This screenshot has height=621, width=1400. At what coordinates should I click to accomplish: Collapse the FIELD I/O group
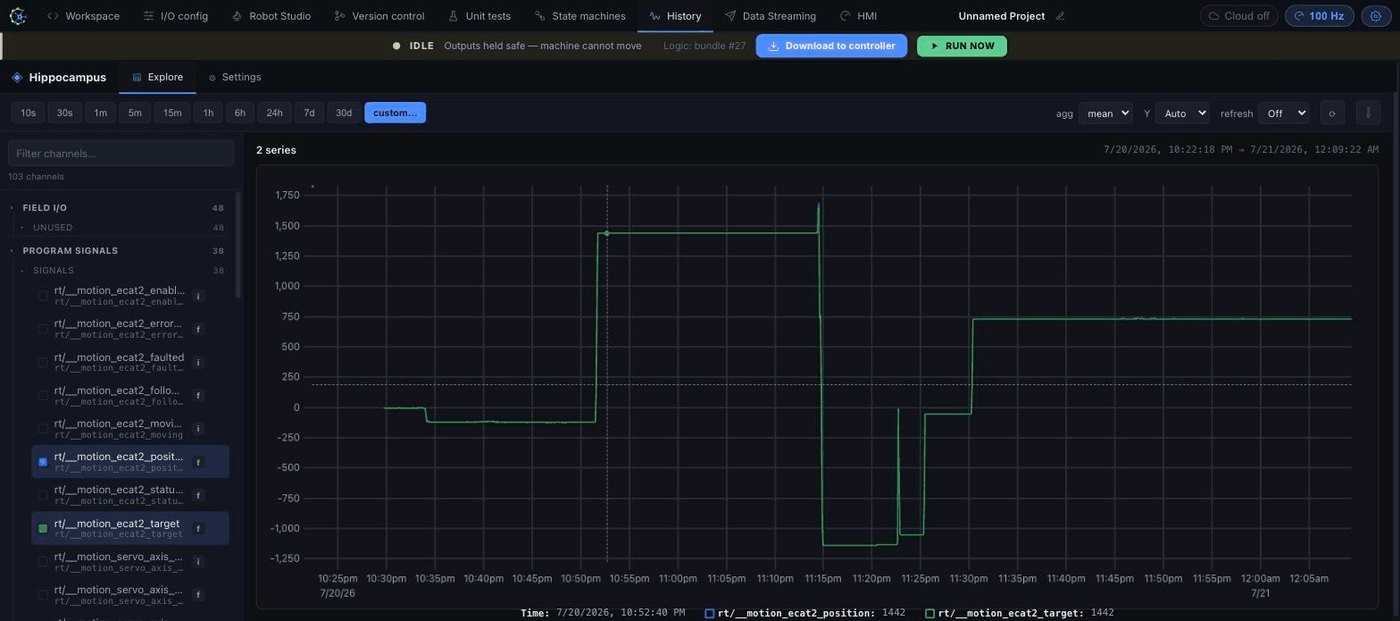117,208
